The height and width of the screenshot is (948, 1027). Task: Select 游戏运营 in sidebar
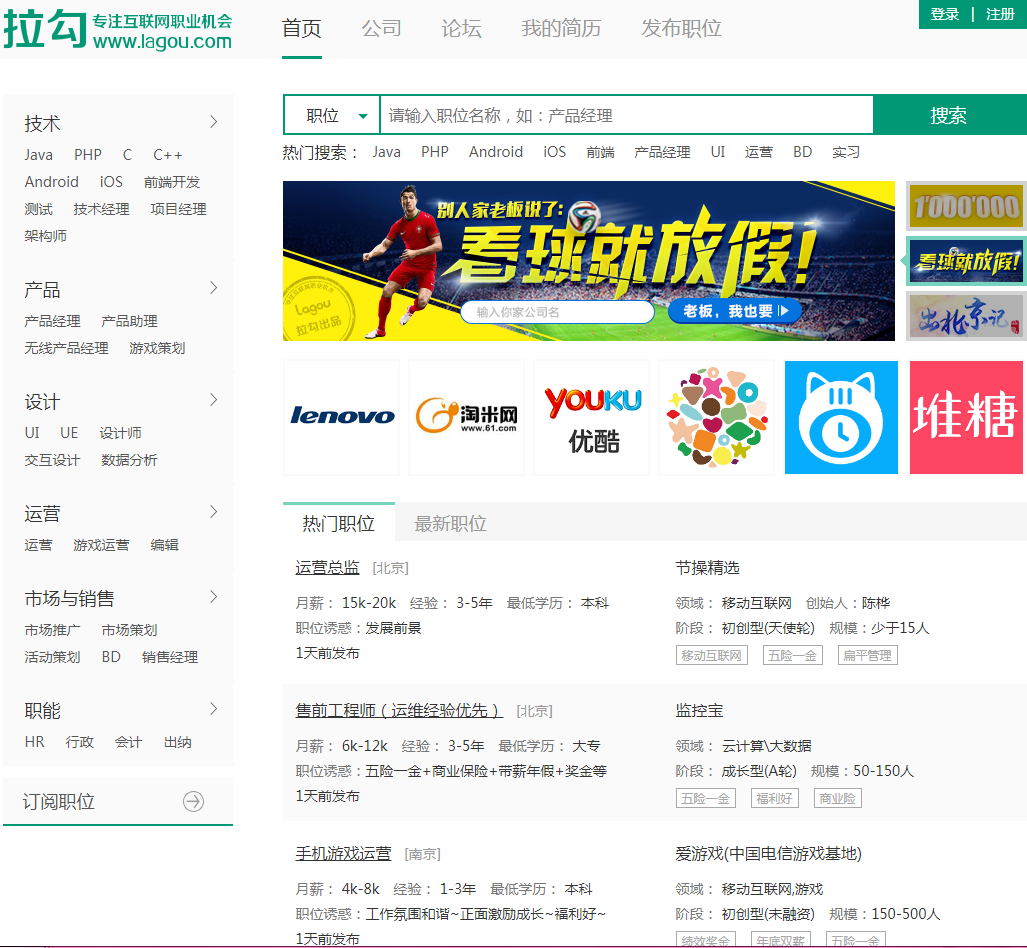pos(102,545)
